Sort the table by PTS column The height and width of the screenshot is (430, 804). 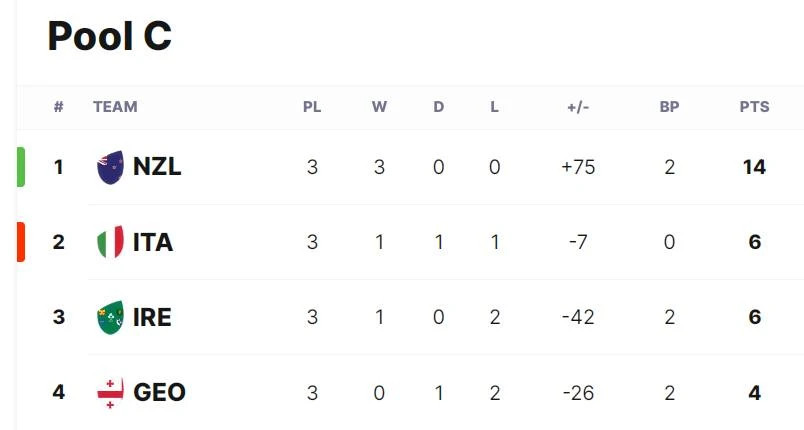[754, 107]
